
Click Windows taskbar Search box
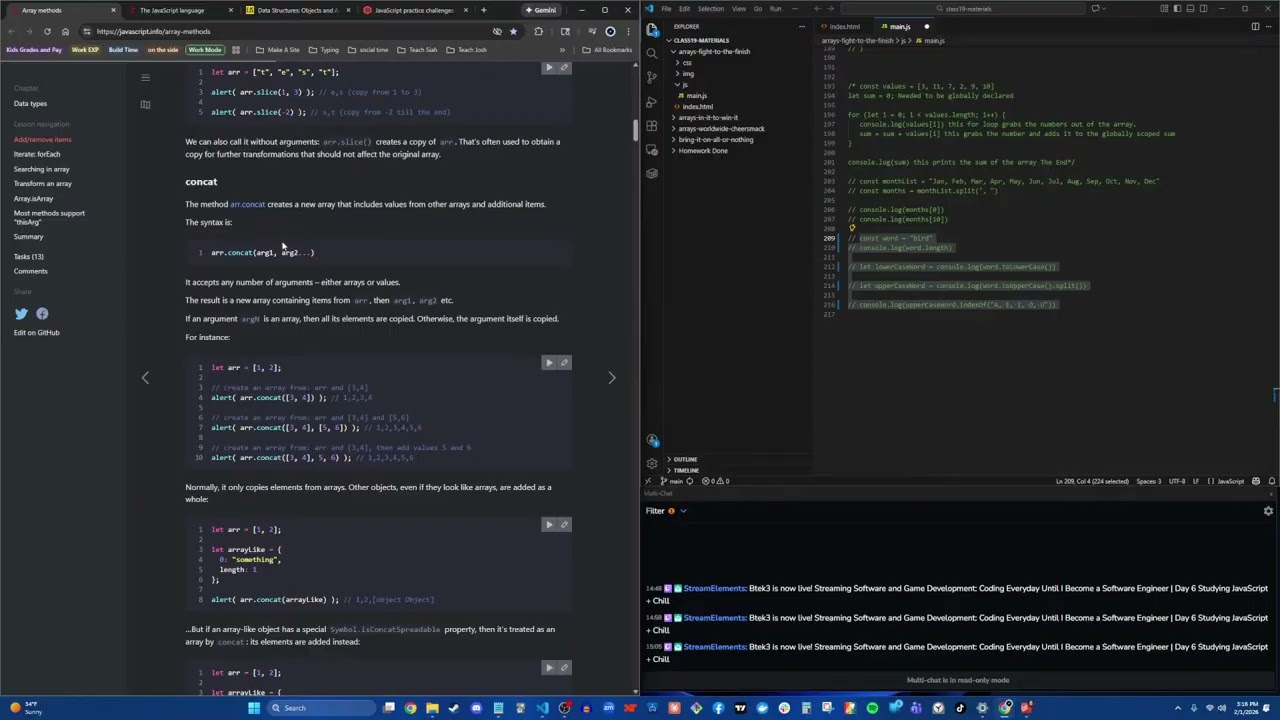pos(320,708)
